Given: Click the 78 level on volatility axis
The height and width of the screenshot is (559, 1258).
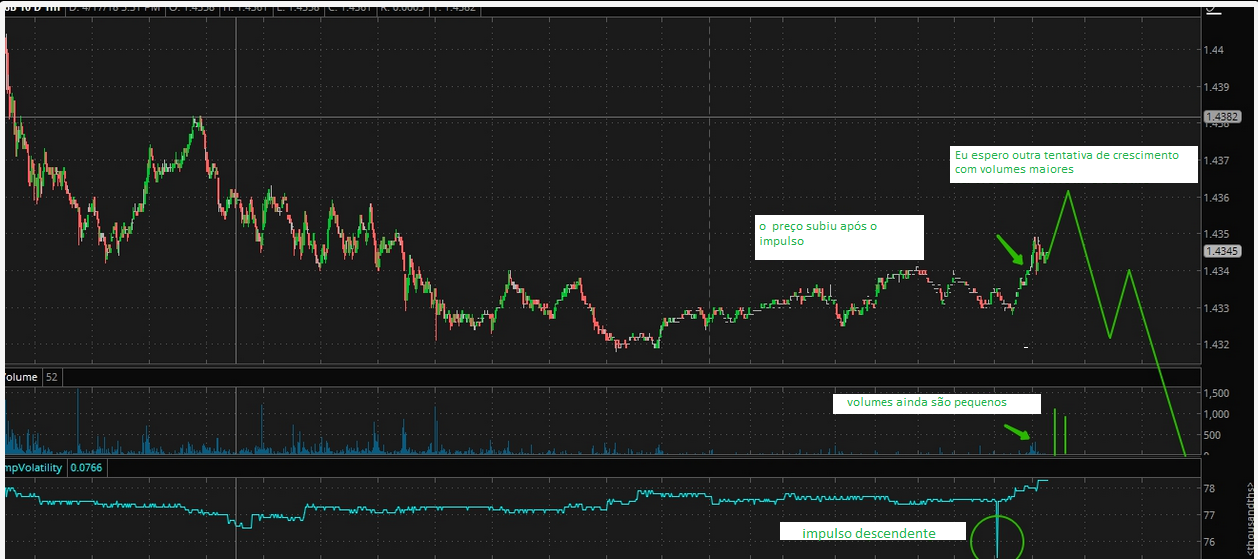Looking at the screenshot, I should 1208,488.
